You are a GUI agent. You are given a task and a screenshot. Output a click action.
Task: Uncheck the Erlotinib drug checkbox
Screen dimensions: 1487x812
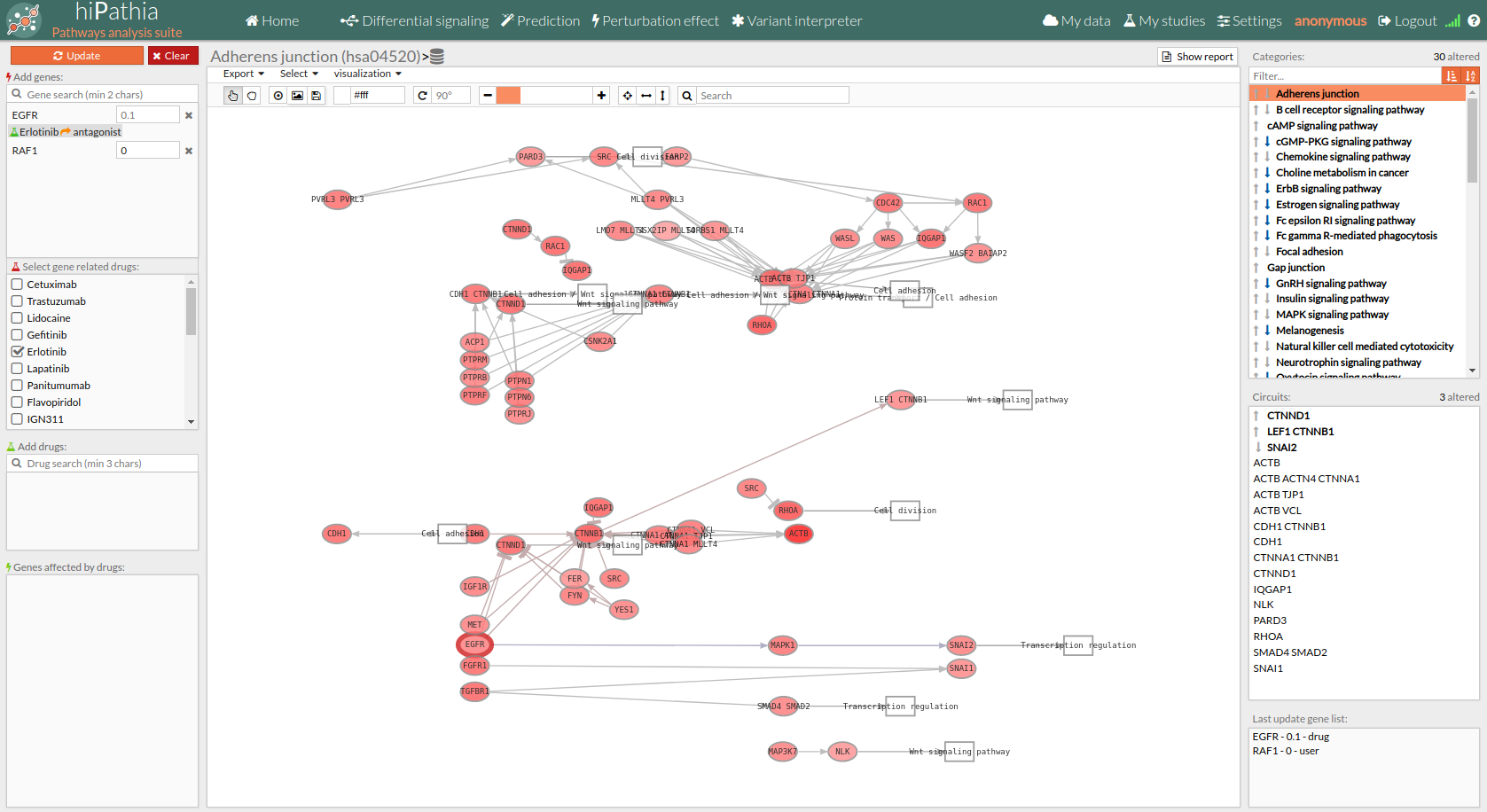click(17, 352)
